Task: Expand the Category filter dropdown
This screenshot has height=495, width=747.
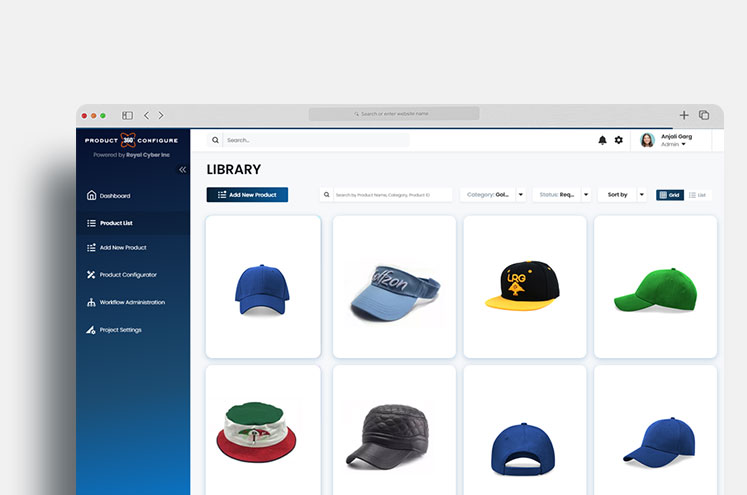Action: tap(521, 195)
